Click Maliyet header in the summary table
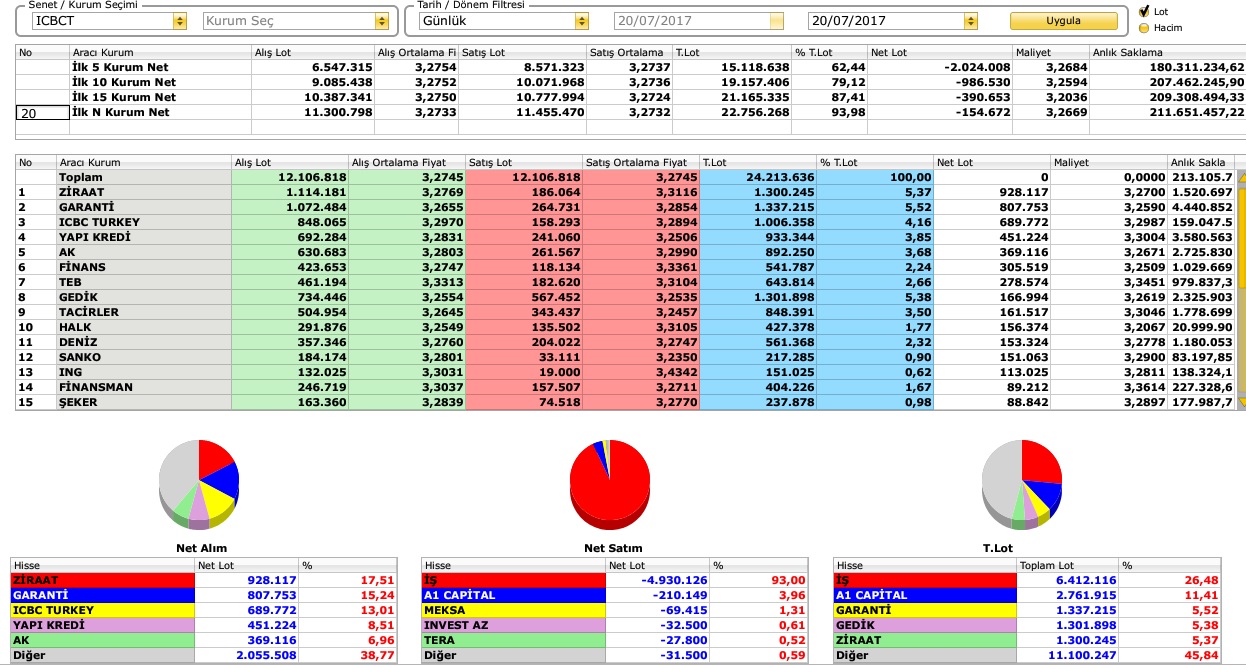 coord(1051,52)
